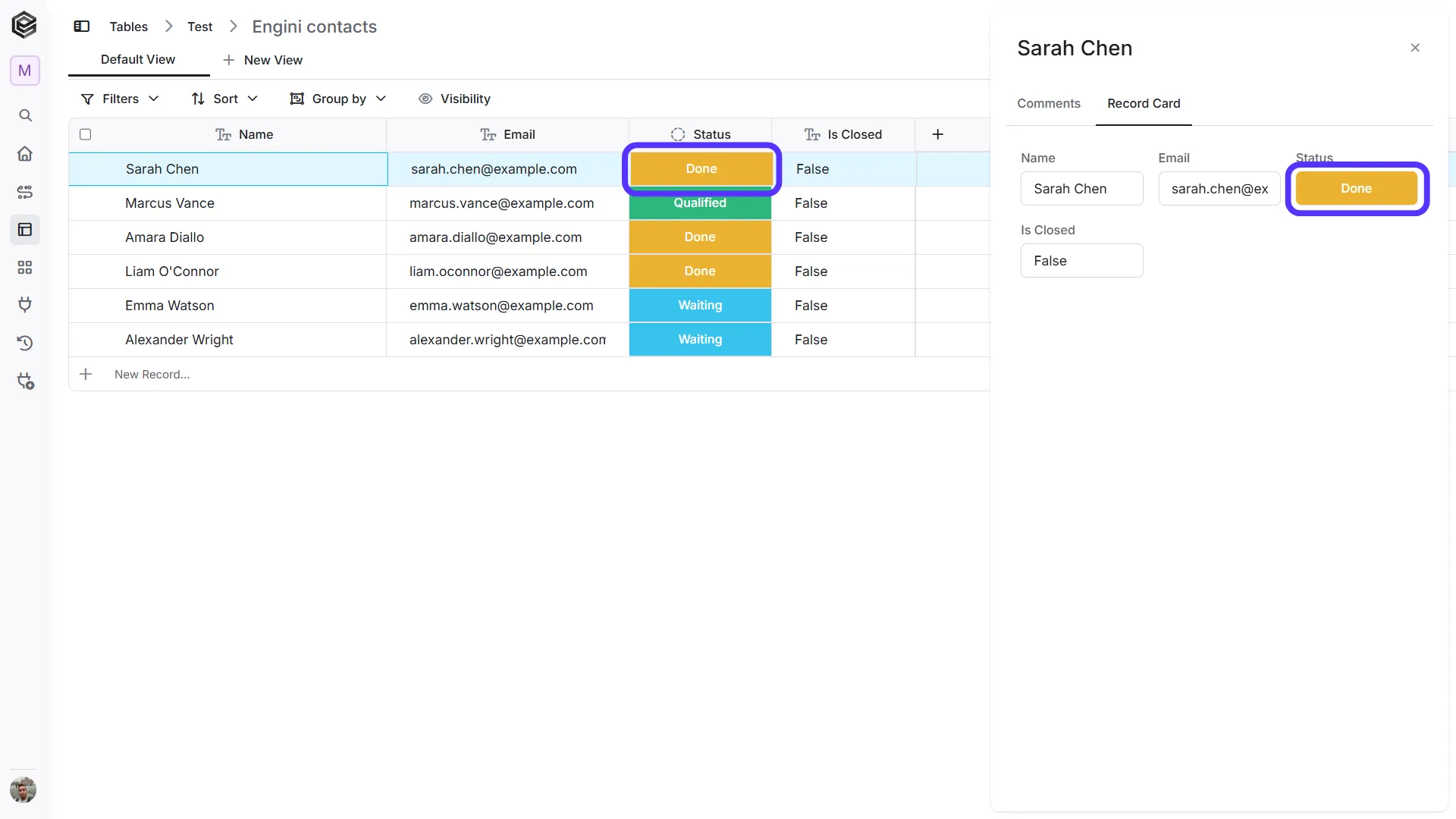
Task: Click the Is Closed column header
Action: (843, 134)
